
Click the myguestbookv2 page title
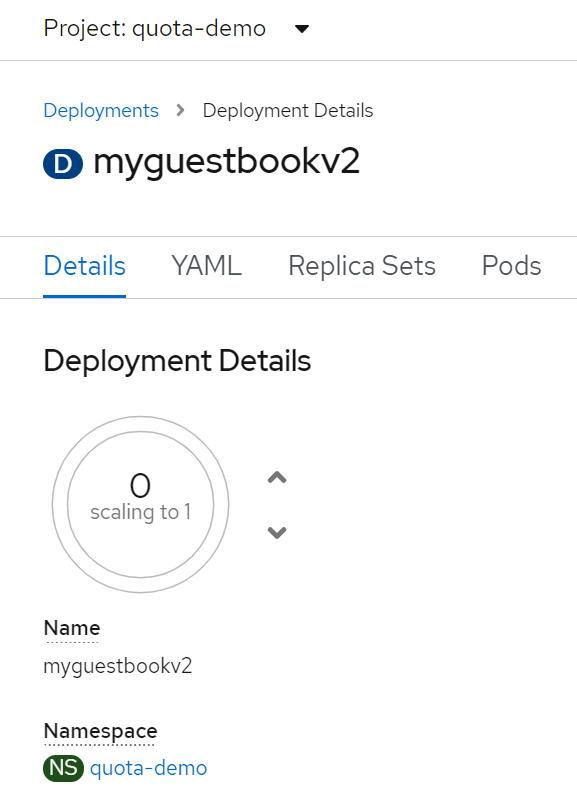click(x=227, y=163)
